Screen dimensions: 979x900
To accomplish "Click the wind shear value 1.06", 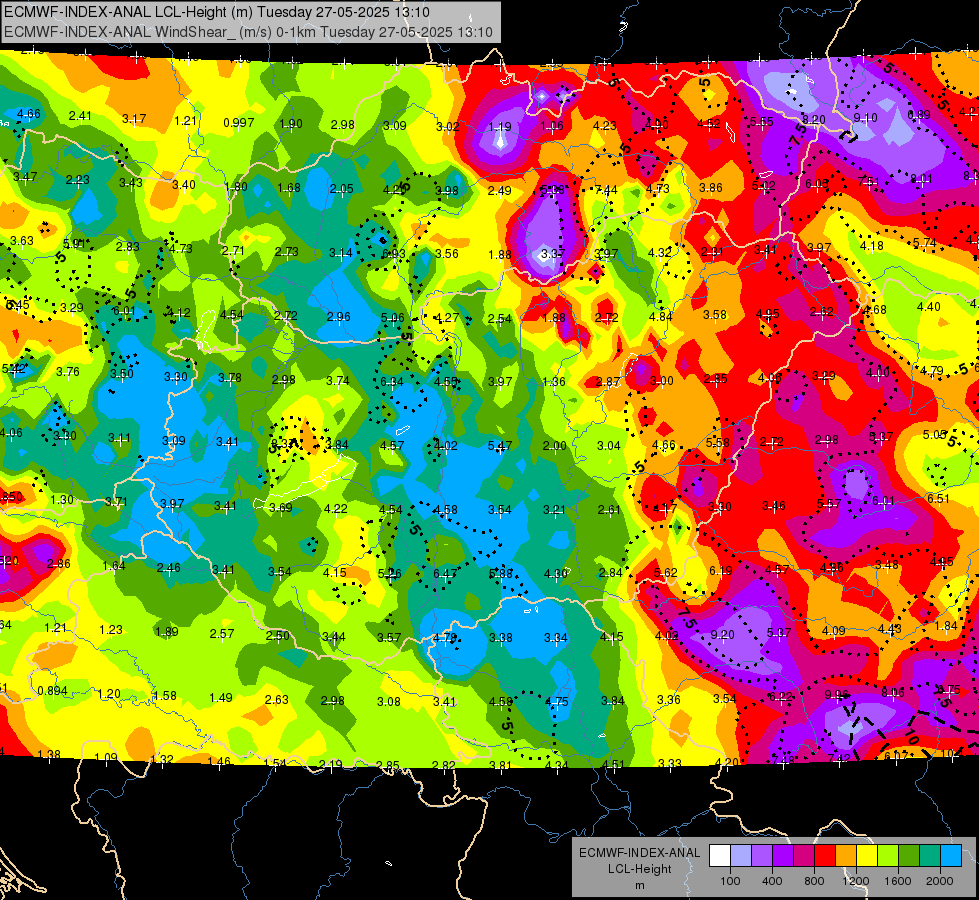I will [552, 126].
